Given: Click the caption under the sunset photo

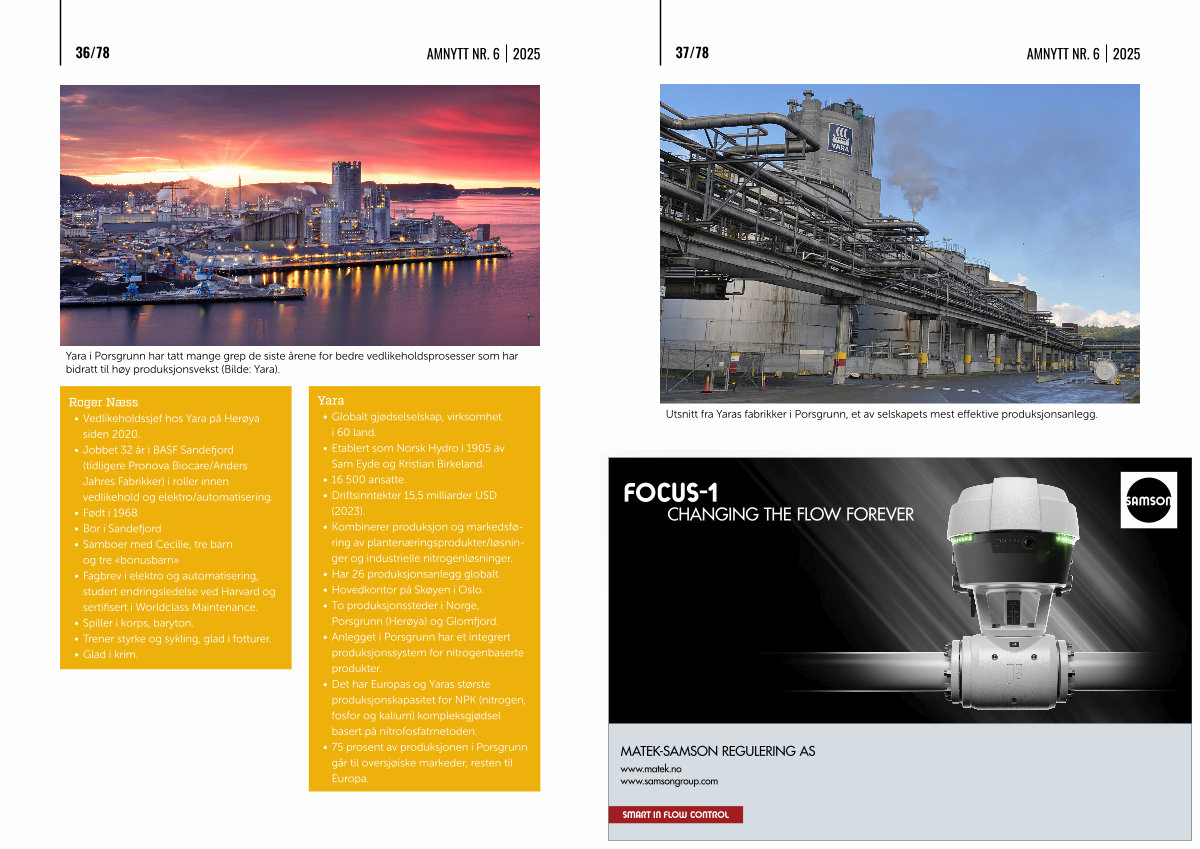Looking at the screenshot, I should 290,362.
